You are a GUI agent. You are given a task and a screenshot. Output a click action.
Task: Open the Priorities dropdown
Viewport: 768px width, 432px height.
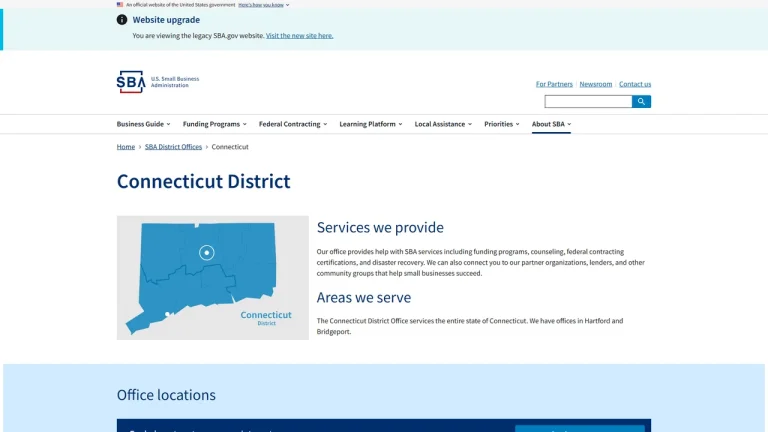(x=502, y=124)
